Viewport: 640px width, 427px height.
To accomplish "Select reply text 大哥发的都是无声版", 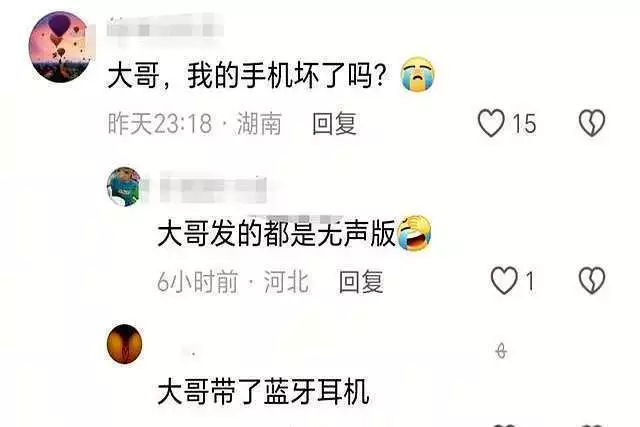I will tap(277, 234).
